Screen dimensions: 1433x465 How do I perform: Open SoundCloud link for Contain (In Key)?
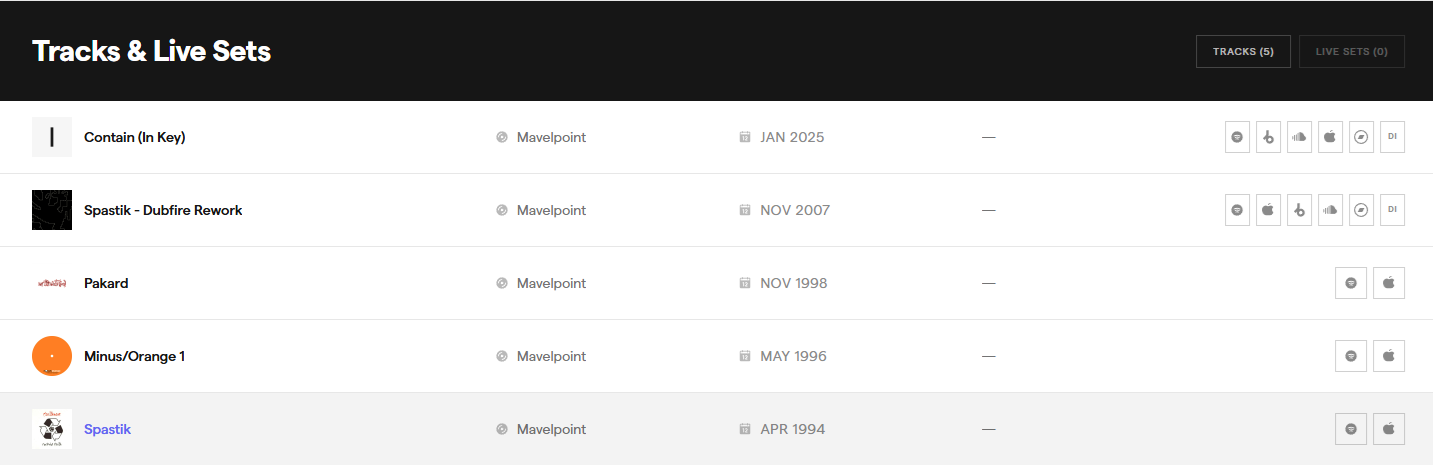tap(1299, 137)
